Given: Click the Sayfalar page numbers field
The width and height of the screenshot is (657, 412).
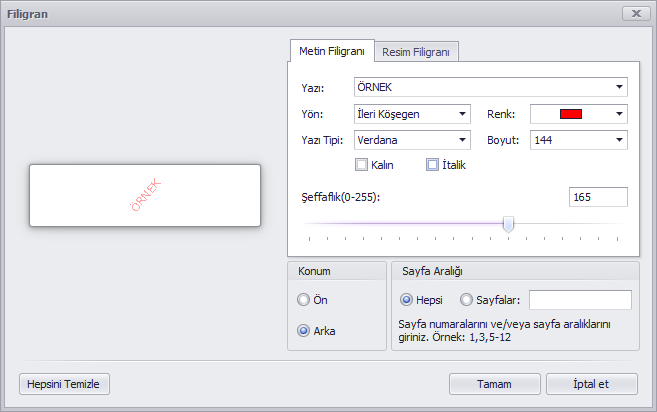Looking at the screenshot, I should 580,300.
